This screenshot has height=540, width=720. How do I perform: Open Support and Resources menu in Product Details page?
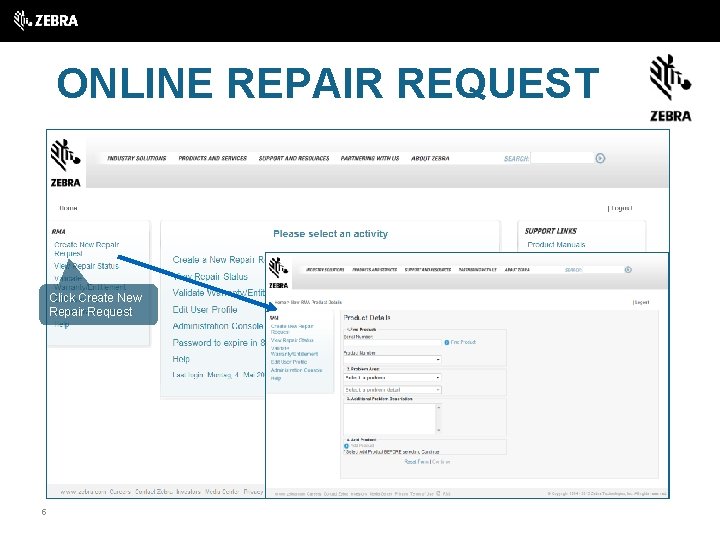428,270
